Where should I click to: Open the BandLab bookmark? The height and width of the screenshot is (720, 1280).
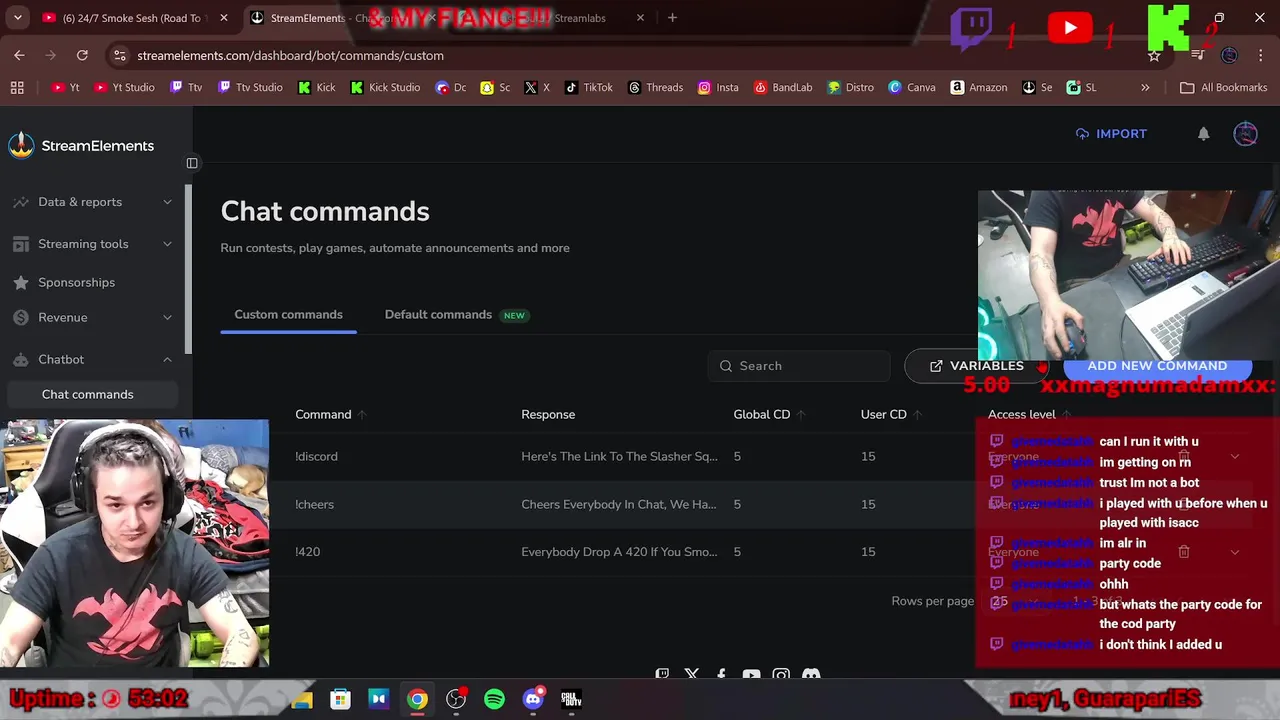click(x=782, y=87)
